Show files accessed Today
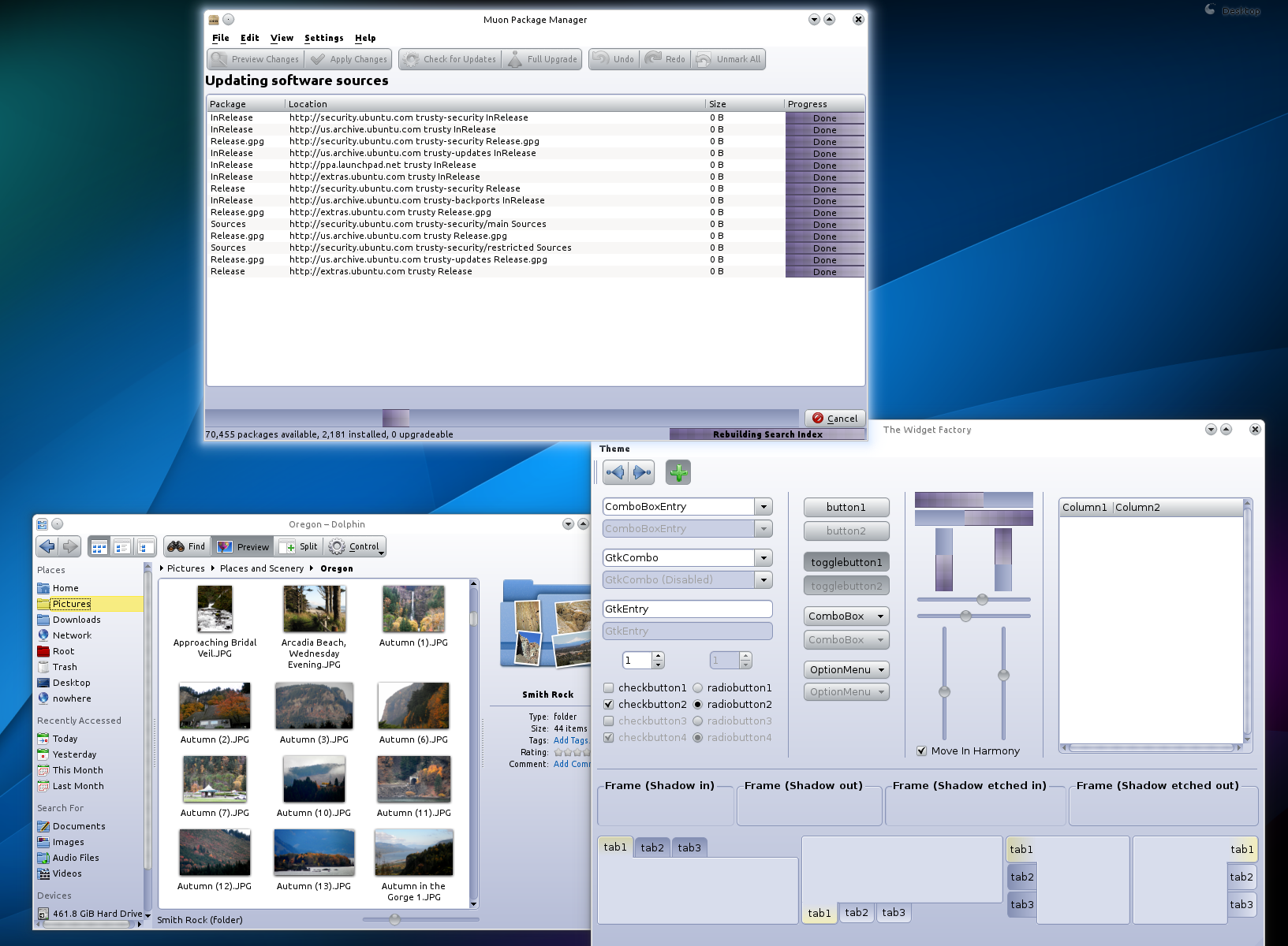 65,739
